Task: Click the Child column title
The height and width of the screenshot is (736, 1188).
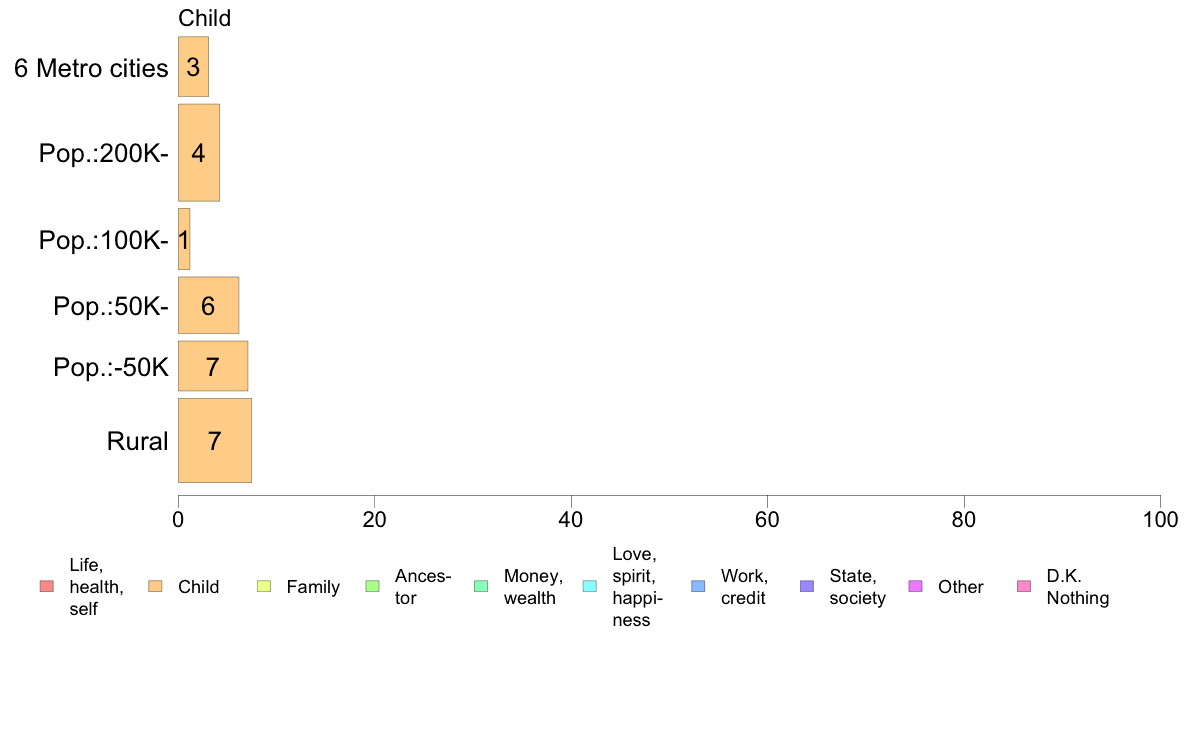Action: pos(205,18)
